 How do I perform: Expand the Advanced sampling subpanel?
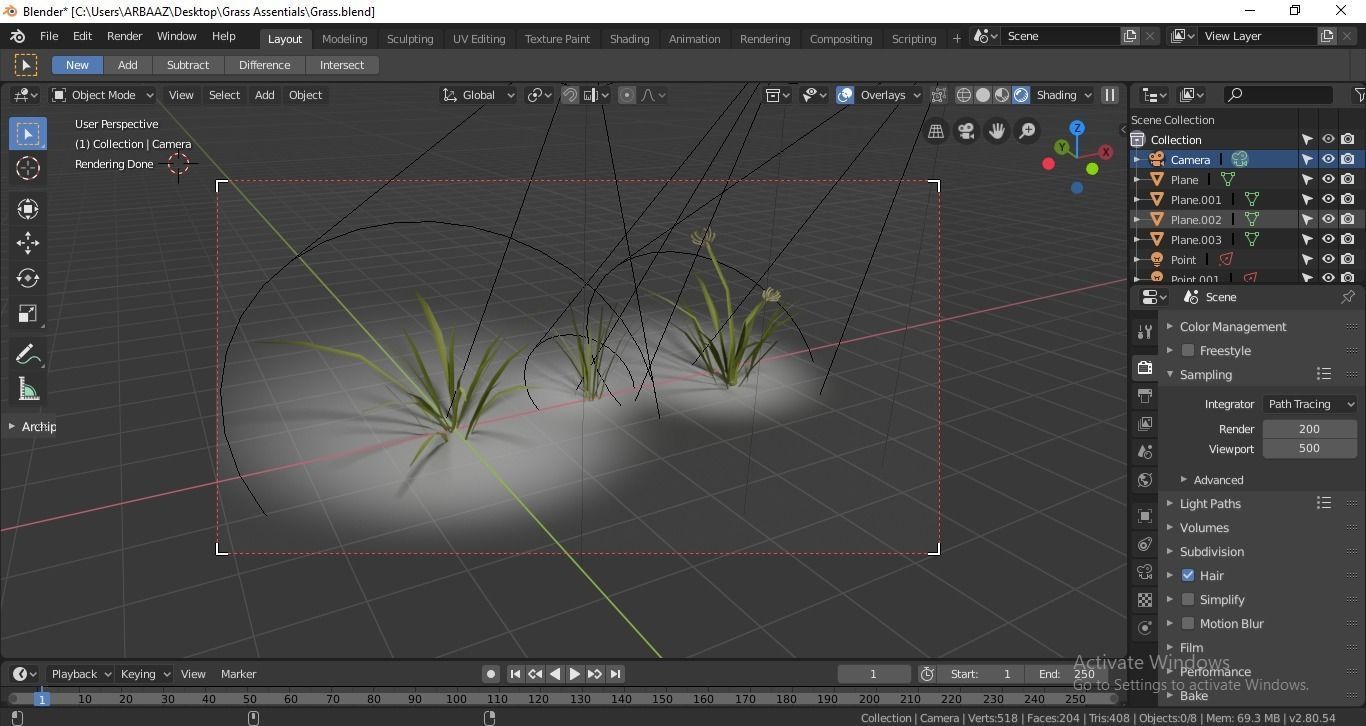point(1218,480)
